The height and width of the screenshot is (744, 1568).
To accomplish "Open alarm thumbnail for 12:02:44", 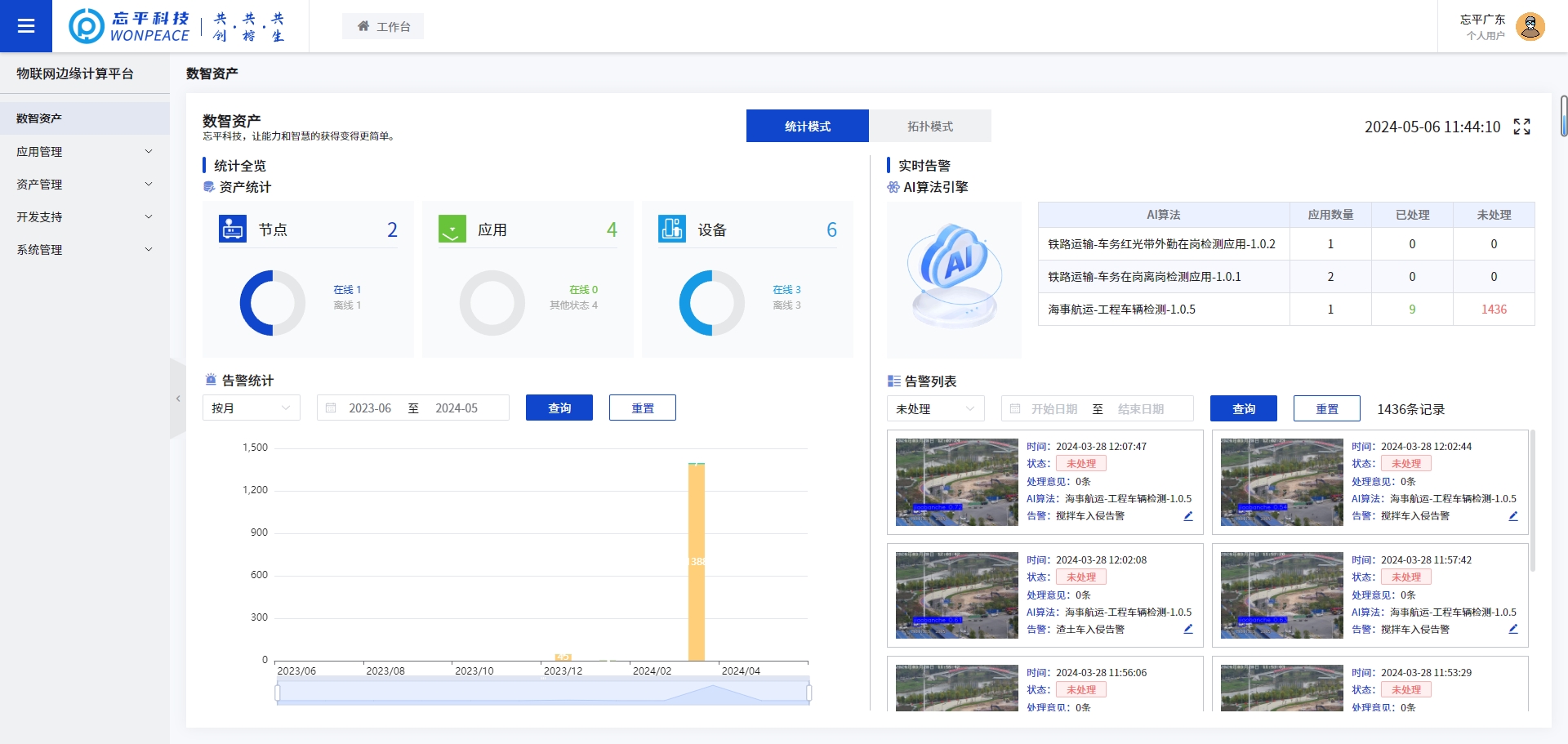I will pyautogui.click(x=1281, y=482).
